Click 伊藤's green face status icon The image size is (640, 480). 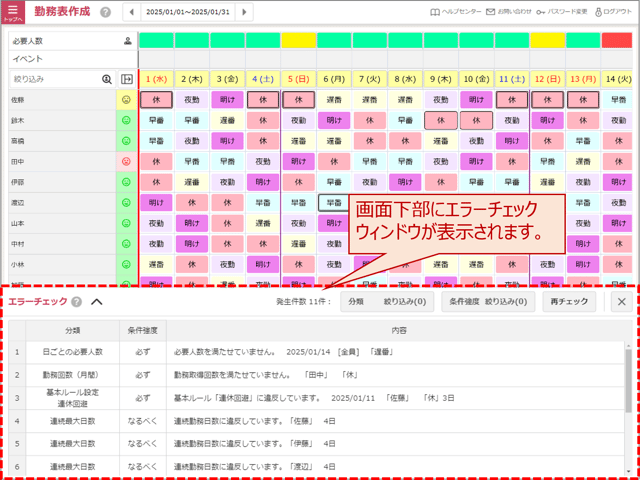(x=127, y=182)
